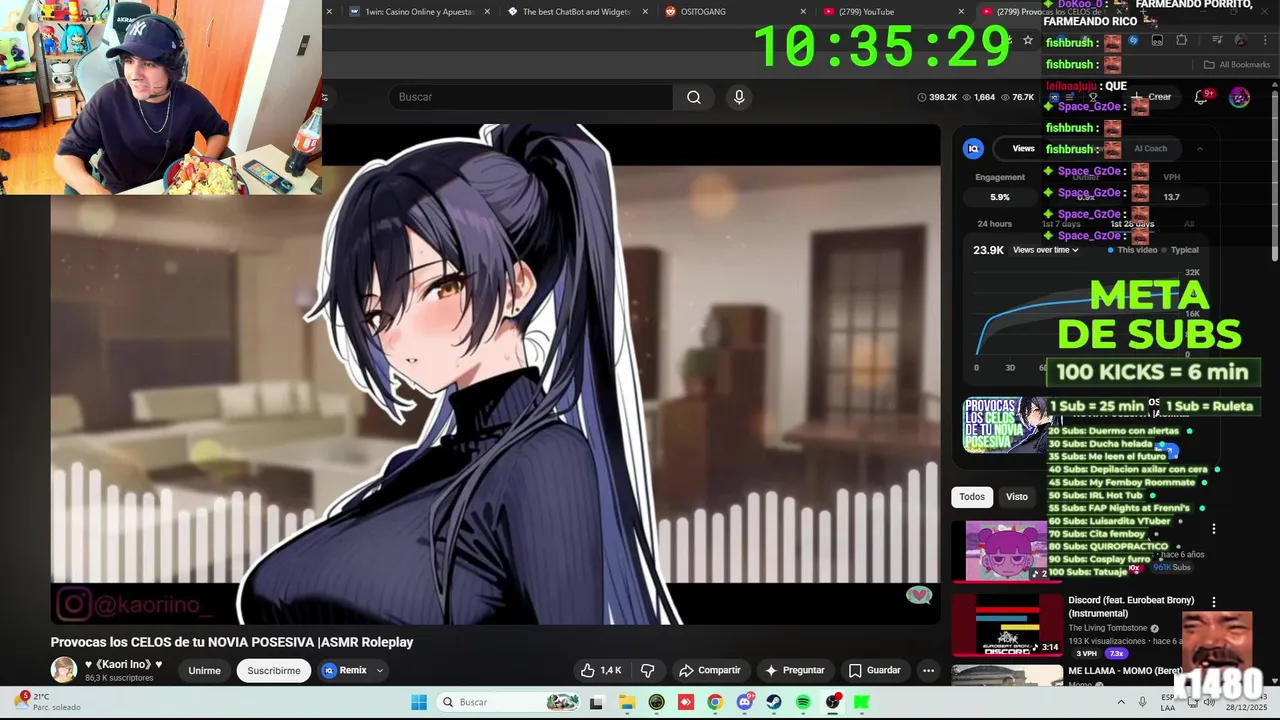The width and height of the screenshot is (1280, 720).
Task: Collapse the vidIQ panel chevron
Action: point(1199,148)
